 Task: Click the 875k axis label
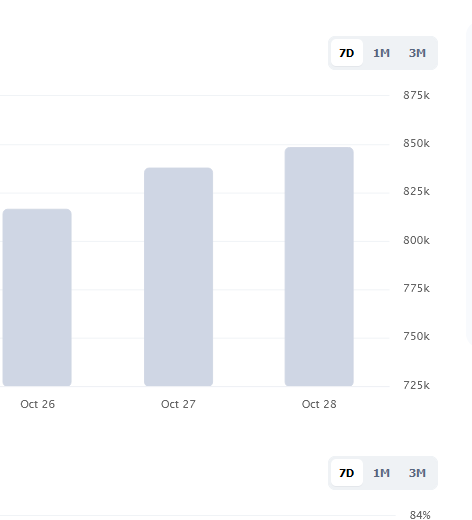click(416, 95)
